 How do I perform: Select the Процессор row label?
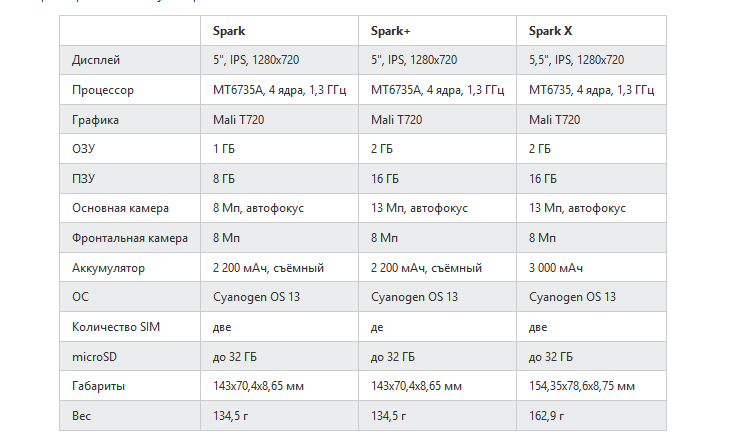pyautogui.click(x=103, y=90)
